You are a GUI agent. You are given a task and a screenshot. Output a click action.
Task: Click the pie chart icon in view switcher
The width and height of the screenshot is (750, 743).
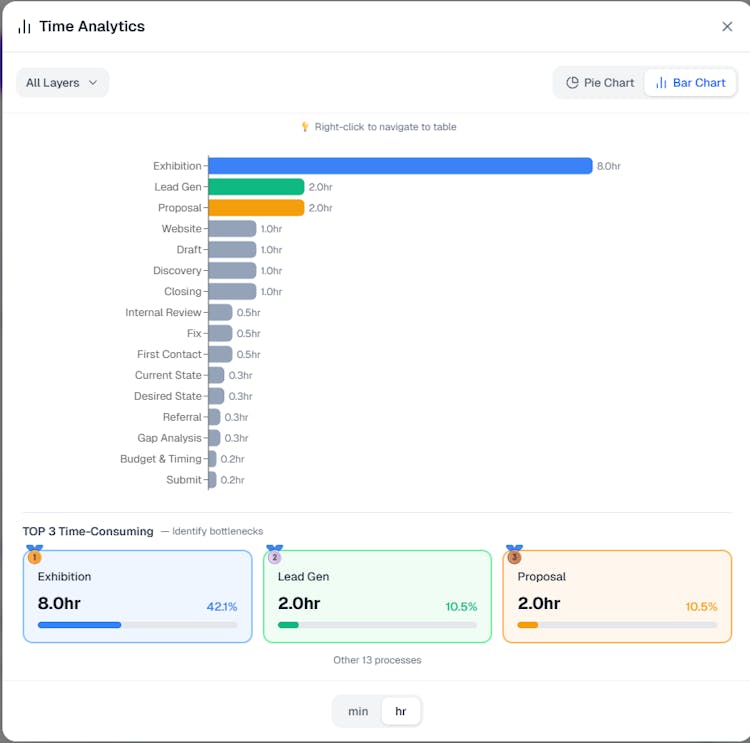coord(573,83)
